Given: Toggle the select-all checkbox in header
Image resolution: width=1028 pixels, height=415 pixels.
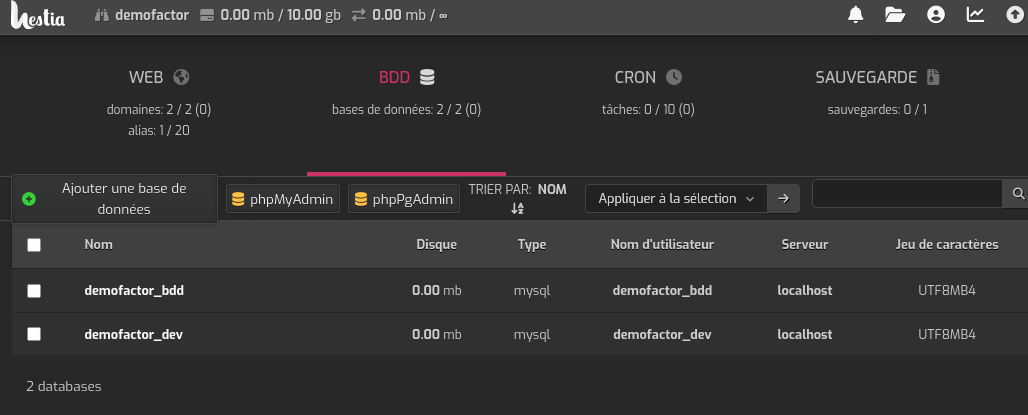Looking at the screenshot, I should point(34,245).
